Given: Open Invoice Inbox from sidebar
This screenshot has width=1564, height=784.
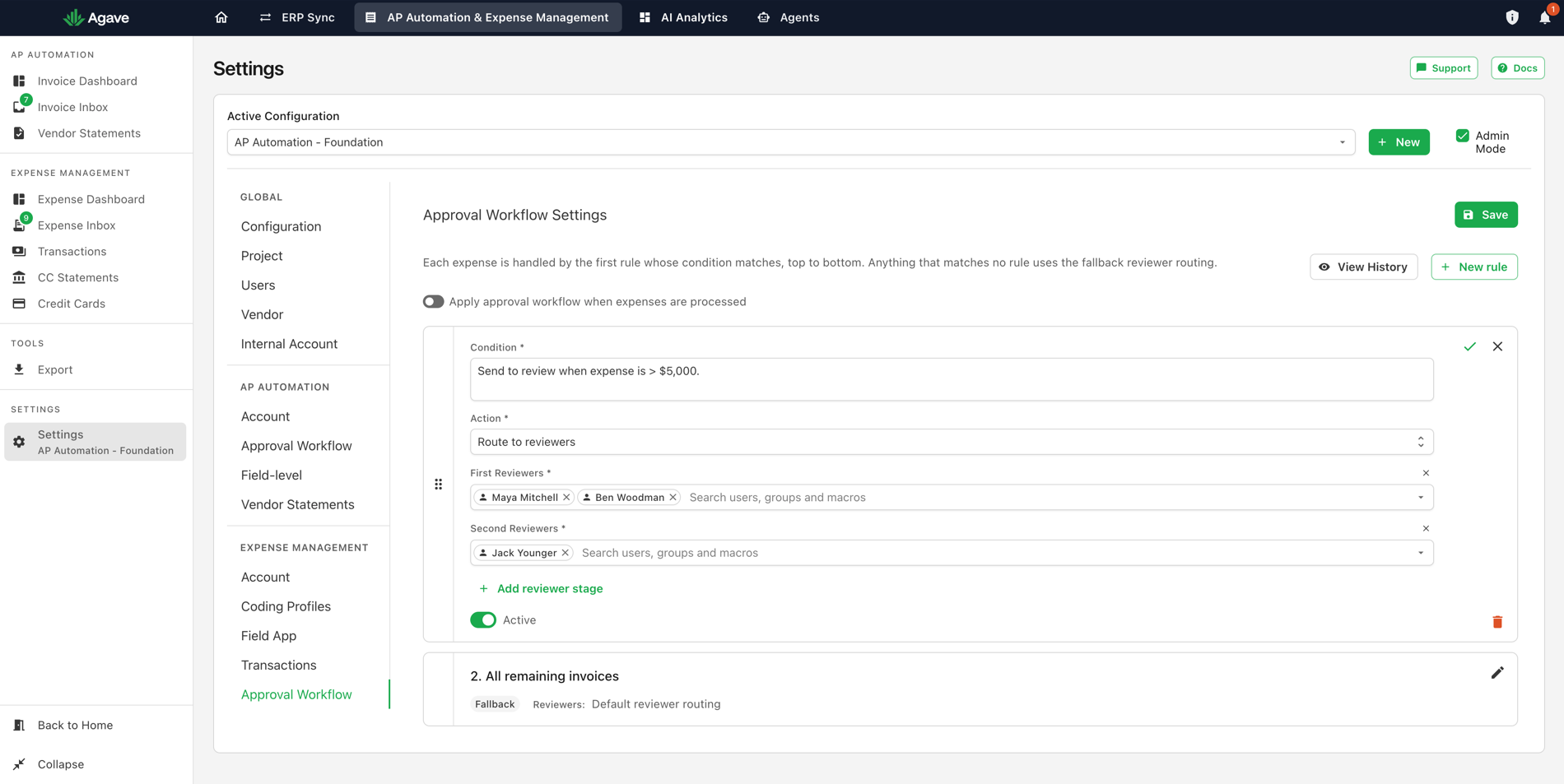Looking at the screenshot, I should tap(72, 107).
